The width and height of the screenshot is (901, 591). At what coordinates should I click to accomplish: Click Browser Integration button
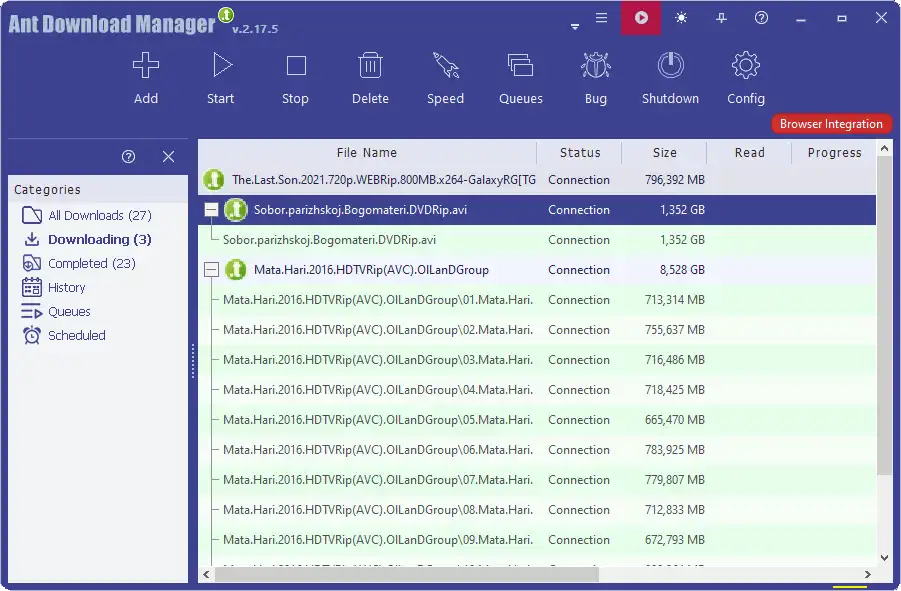pyautogui.click(x=831, y=123)
